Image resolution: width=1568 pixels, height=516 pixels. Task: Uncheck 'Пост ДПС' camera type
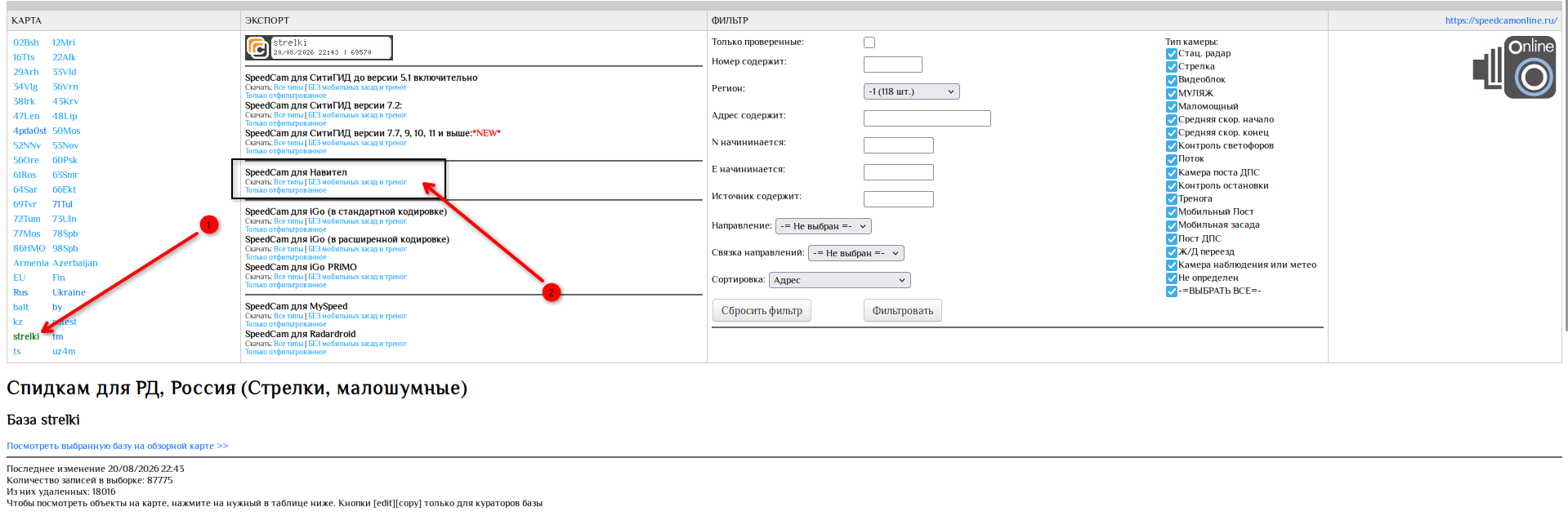coord(1172,239)
